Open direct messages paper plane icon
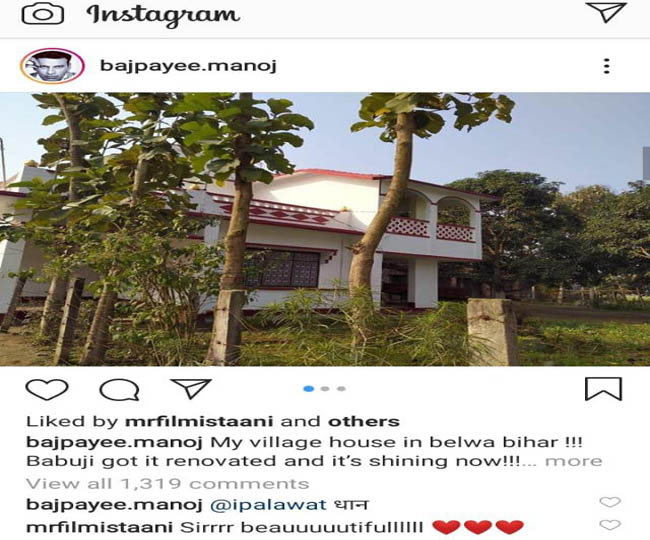 point(606,12)
